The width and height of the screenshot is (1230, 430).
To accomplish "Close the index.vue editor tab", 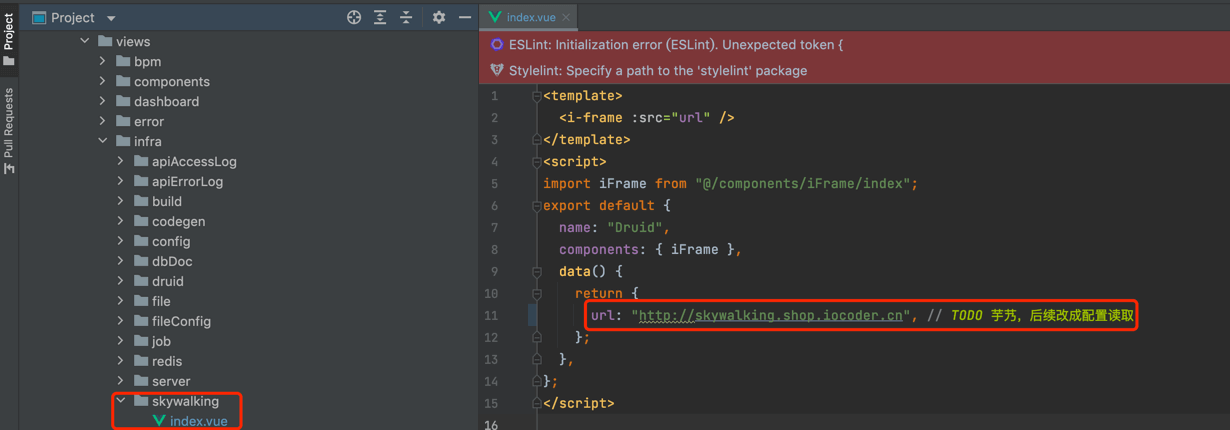I will click(566, 17).
